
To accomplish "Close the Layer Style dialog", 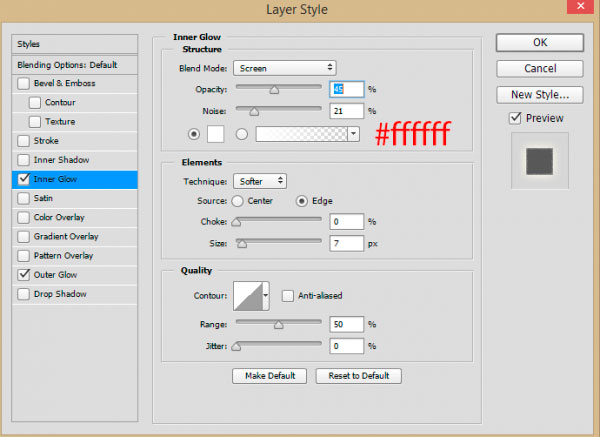I will [x=580, y=6].
